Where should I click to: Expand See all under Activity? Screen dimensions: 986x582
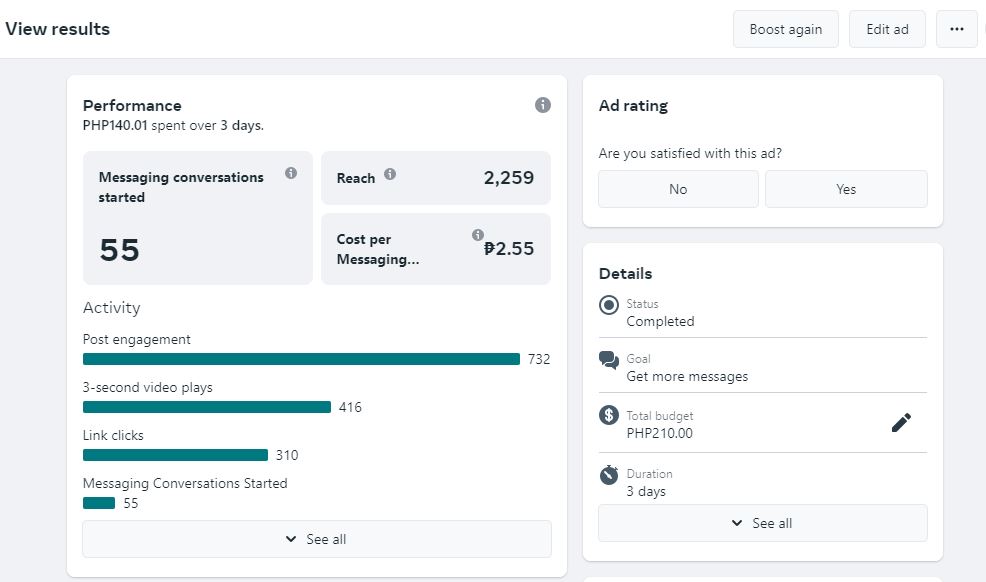316,539
